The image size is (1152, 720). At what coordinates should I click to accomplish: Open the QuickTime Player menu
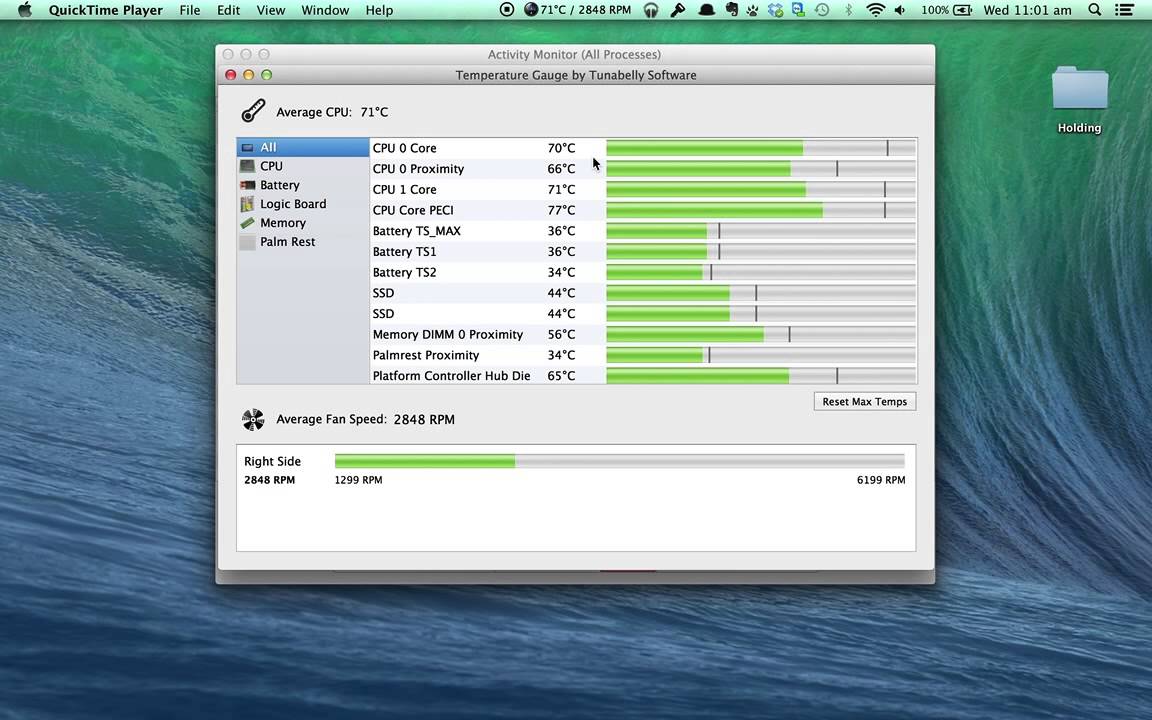pyautogui.click(x=106, y=10)
